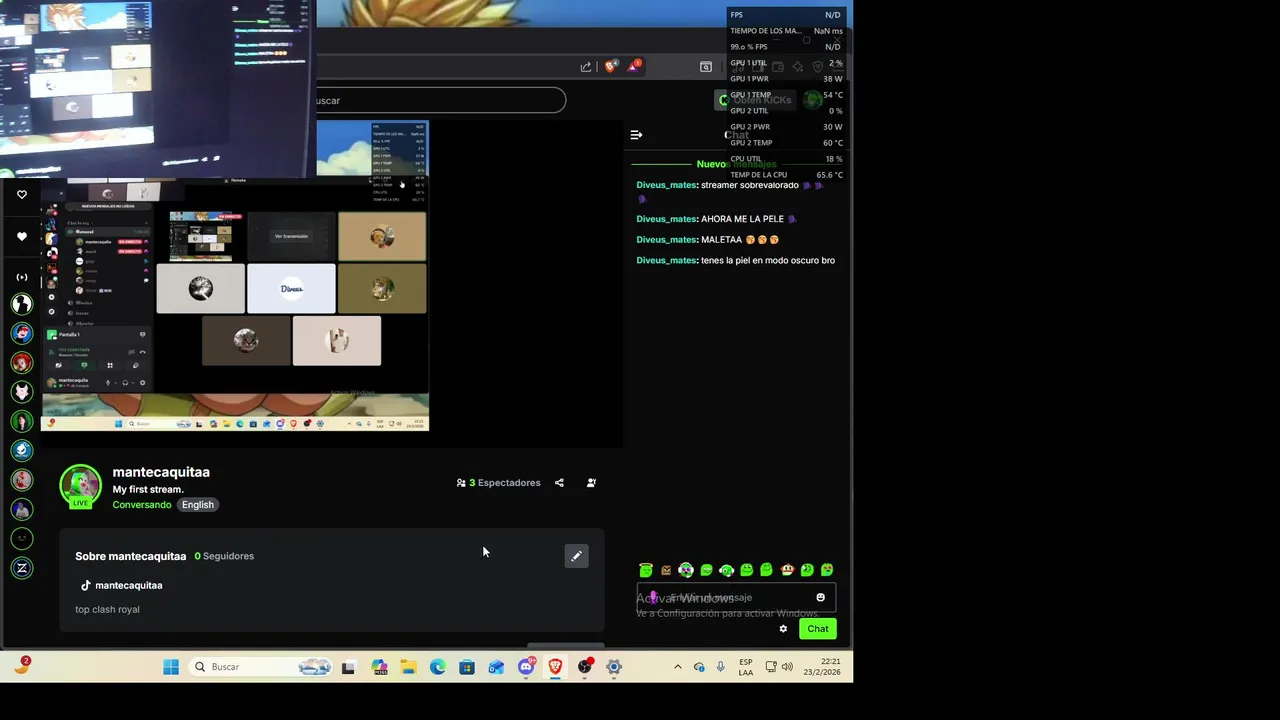
Task: Click the 'top clash royal' description text
Action: 107,610
